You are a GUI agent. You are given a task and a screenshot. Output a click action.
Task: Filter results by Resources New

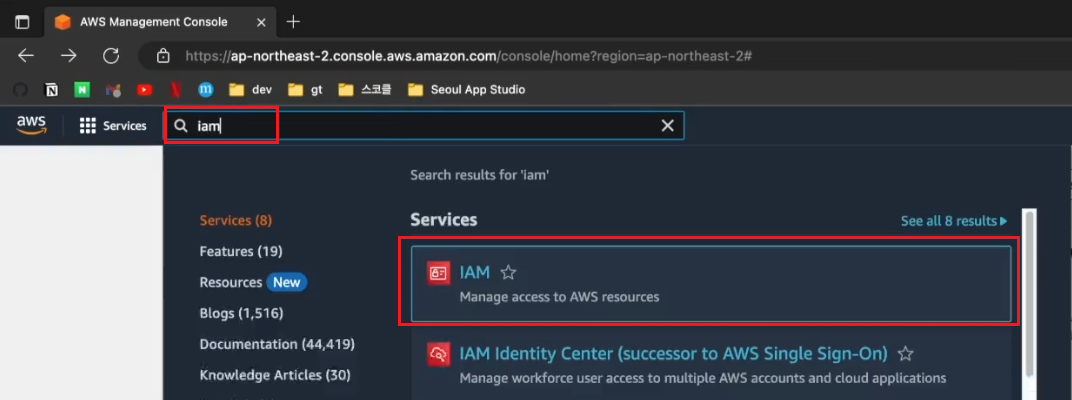click(253, 282)
